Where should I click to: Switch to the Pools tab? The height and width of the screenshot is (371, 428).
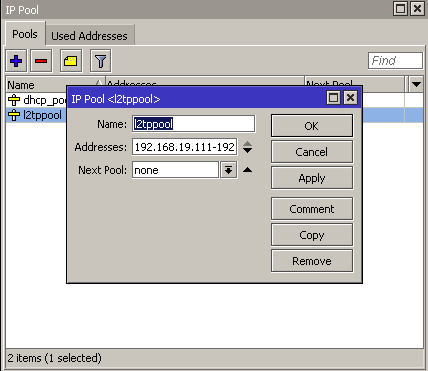[25, 34]
